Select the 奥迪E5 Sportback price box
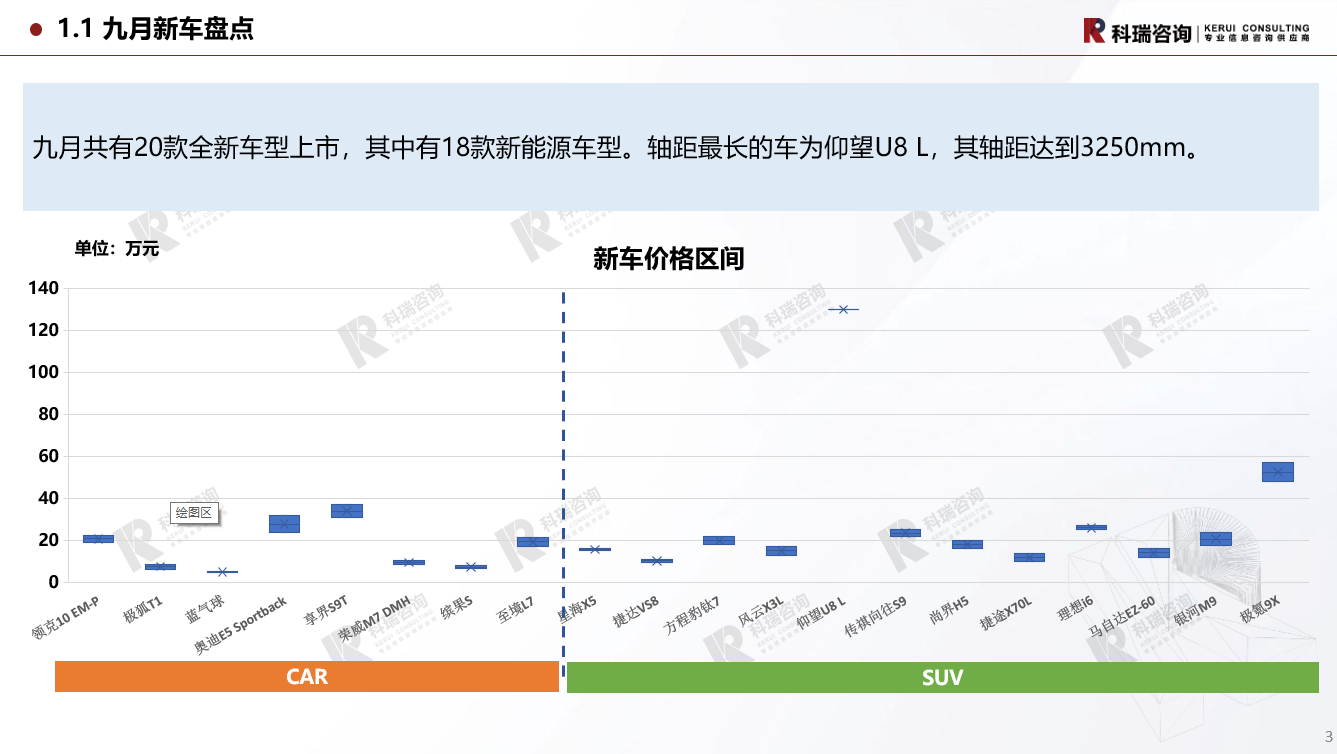 (x=284, y=524)
